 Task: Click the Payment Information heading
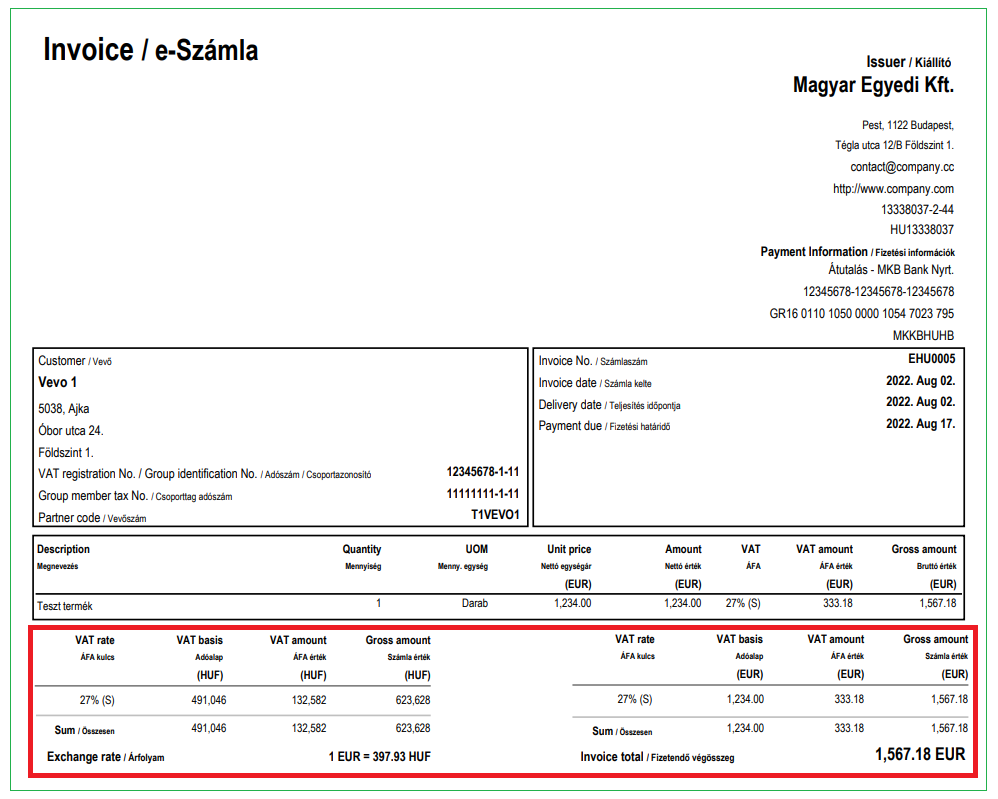point(857,252)
